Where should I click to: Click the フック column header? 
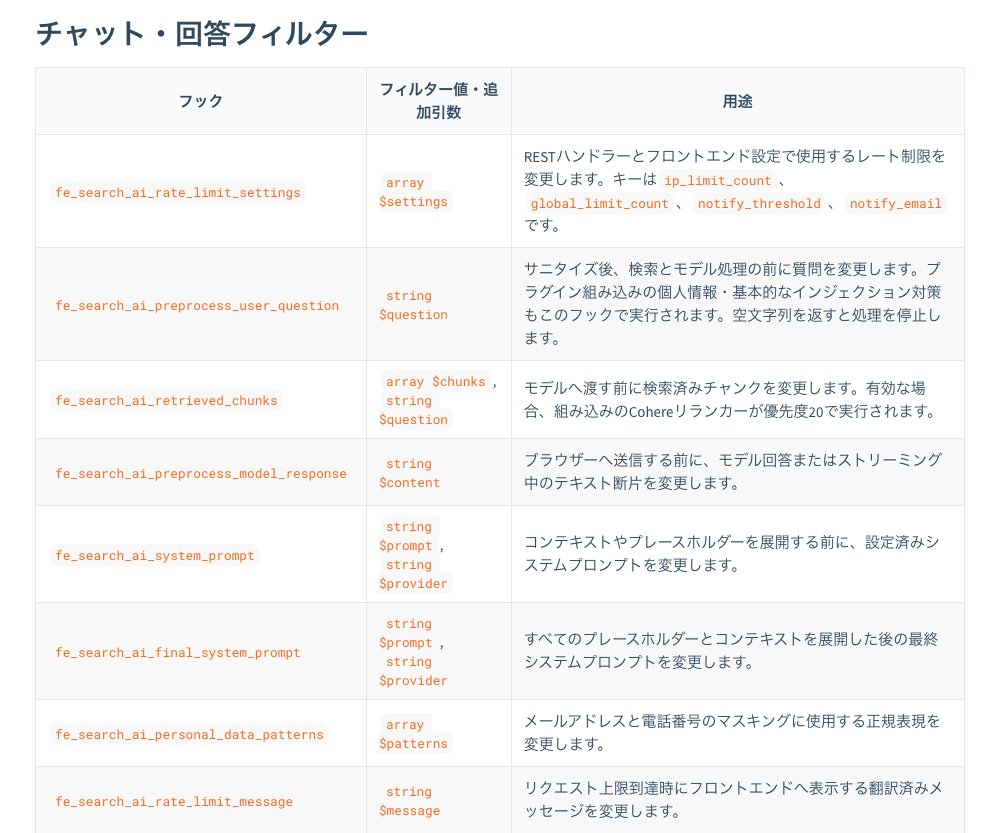(x=201, y=101)
